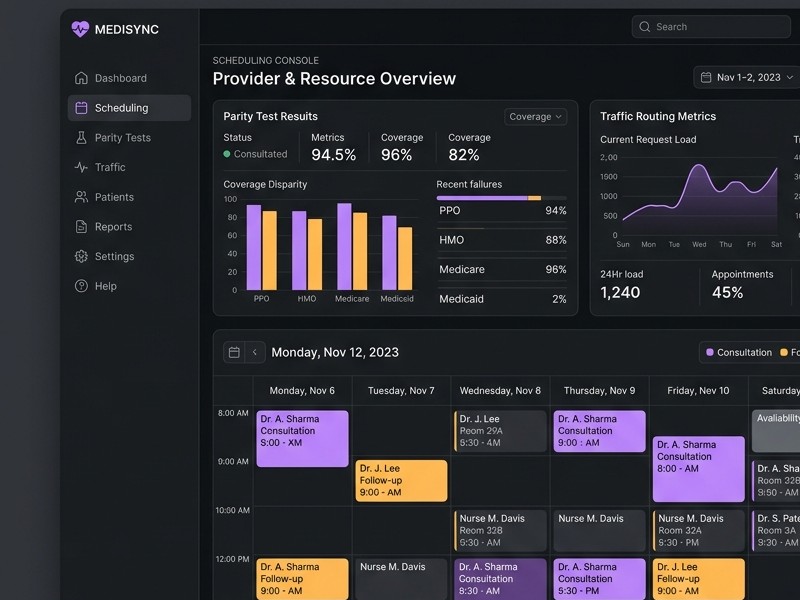
Task: Open Saturday Availability block
Action: coord(776,431)
